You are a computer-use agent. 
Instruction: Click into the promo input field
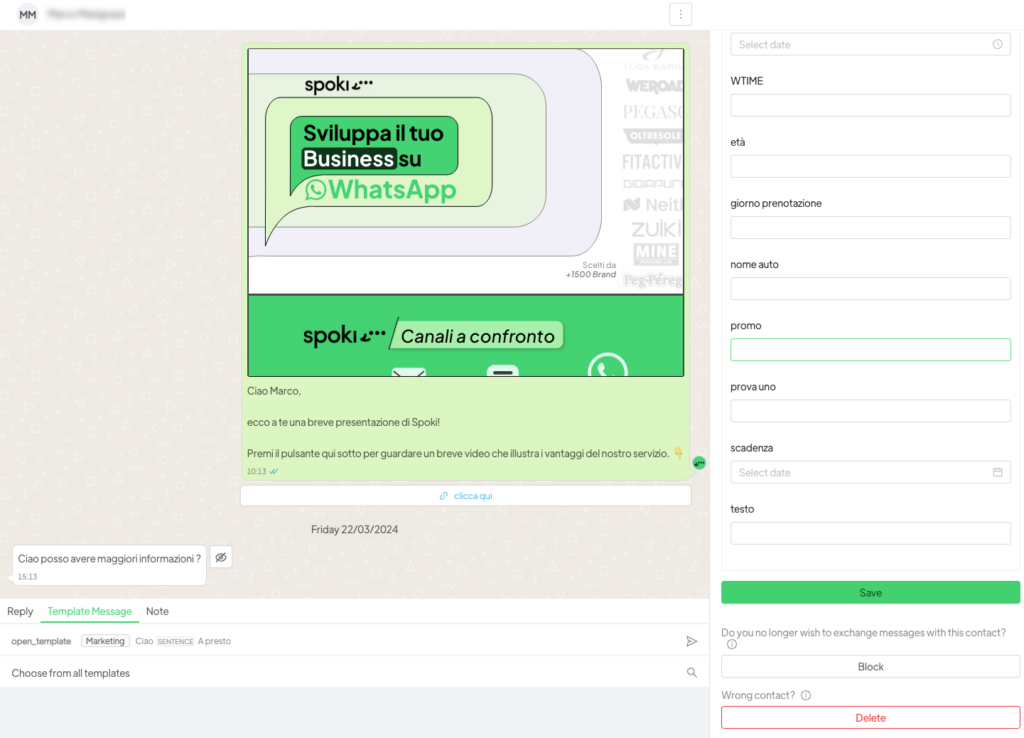click(x=870, y=350)
